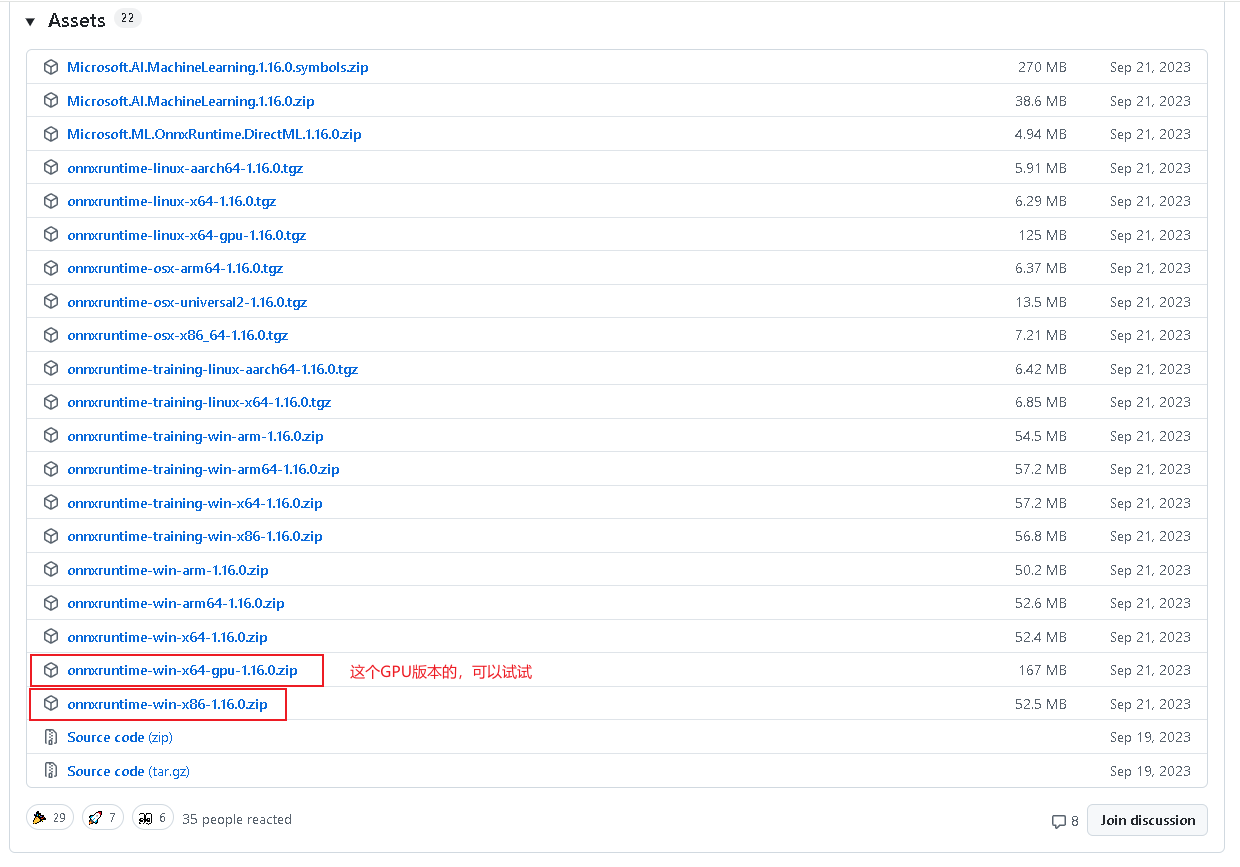Click the package icon next to onnxruntime-osx-arm64-1.16.0.tgz
This screenshot has height=867, width=1240.
51,268
